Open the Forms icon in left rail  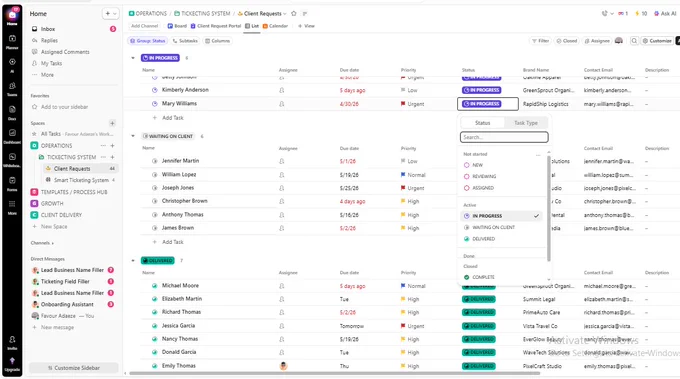click(x=12, y=180)
